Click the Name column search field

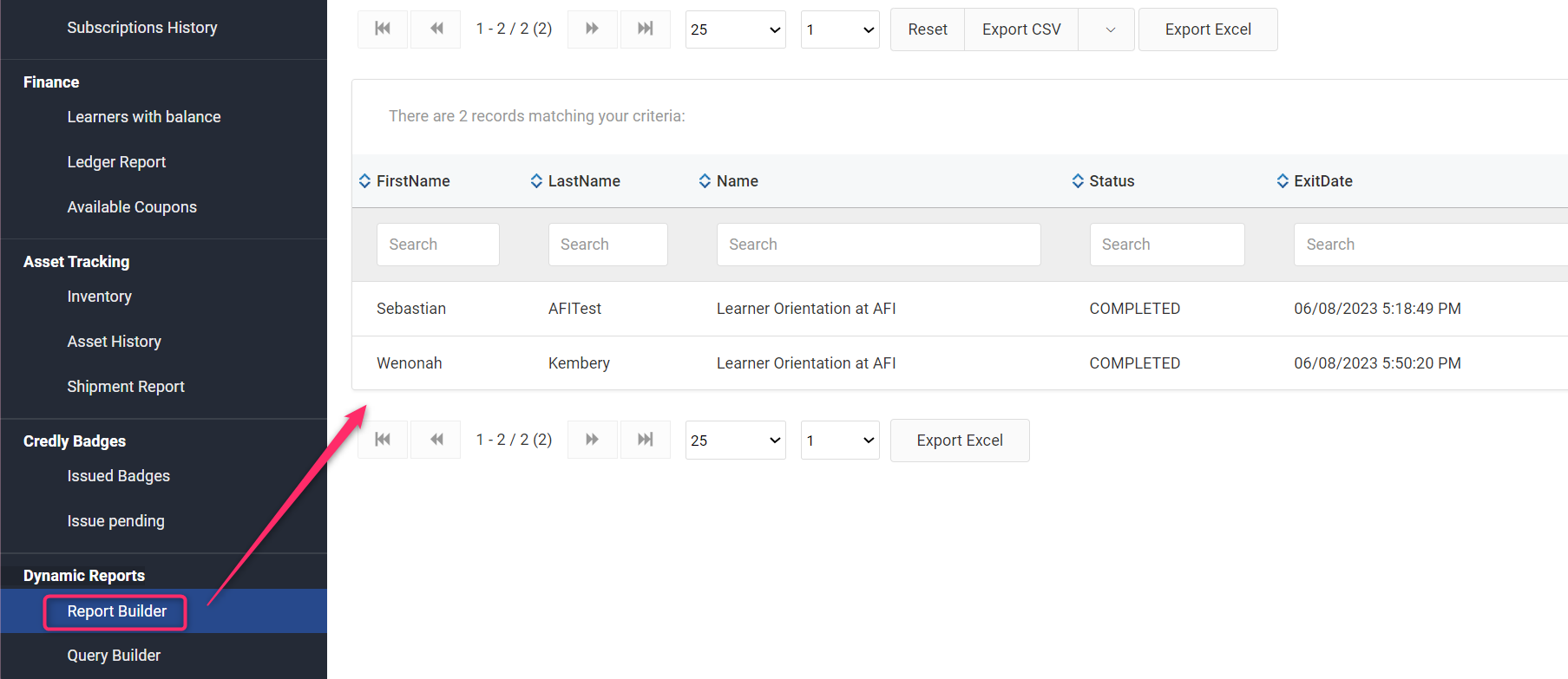coord(878,245)
